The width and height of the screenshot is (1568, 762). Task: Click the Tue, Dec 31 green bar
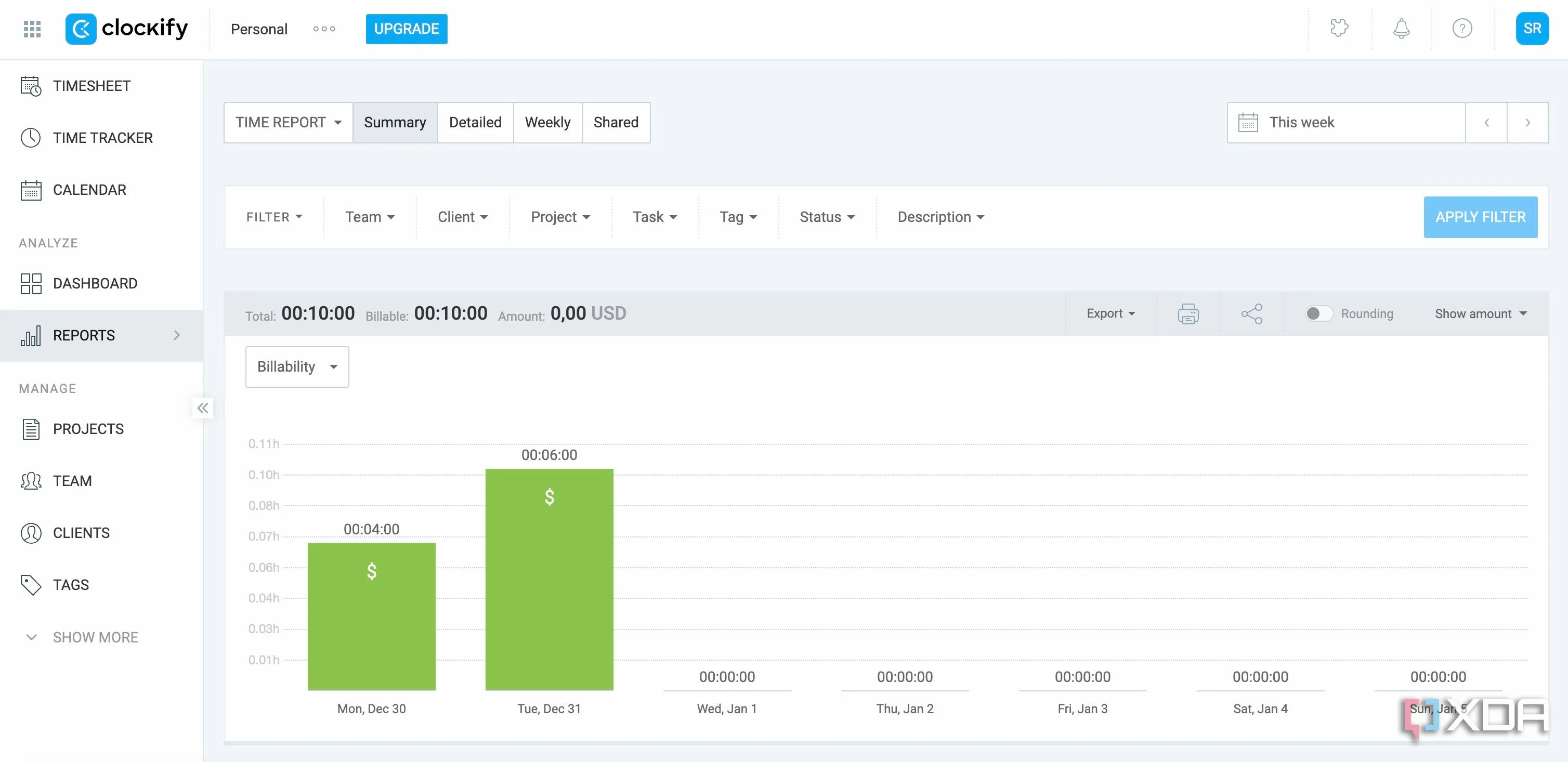[x=549, y=579]
